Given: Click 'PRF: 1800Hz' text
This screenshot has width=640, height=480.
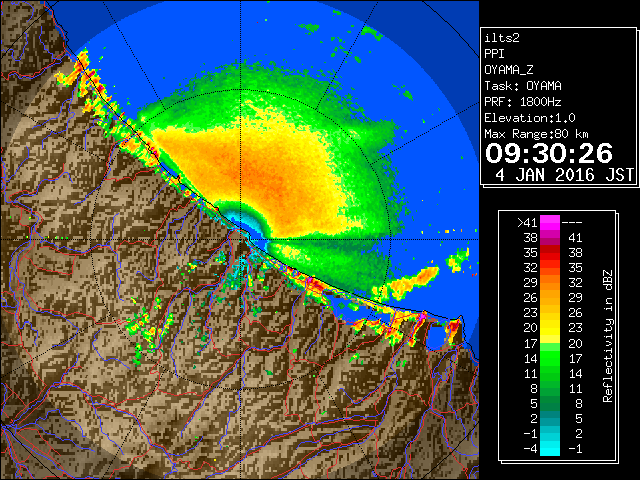Looking at the screenshot, I should point(523,102).
